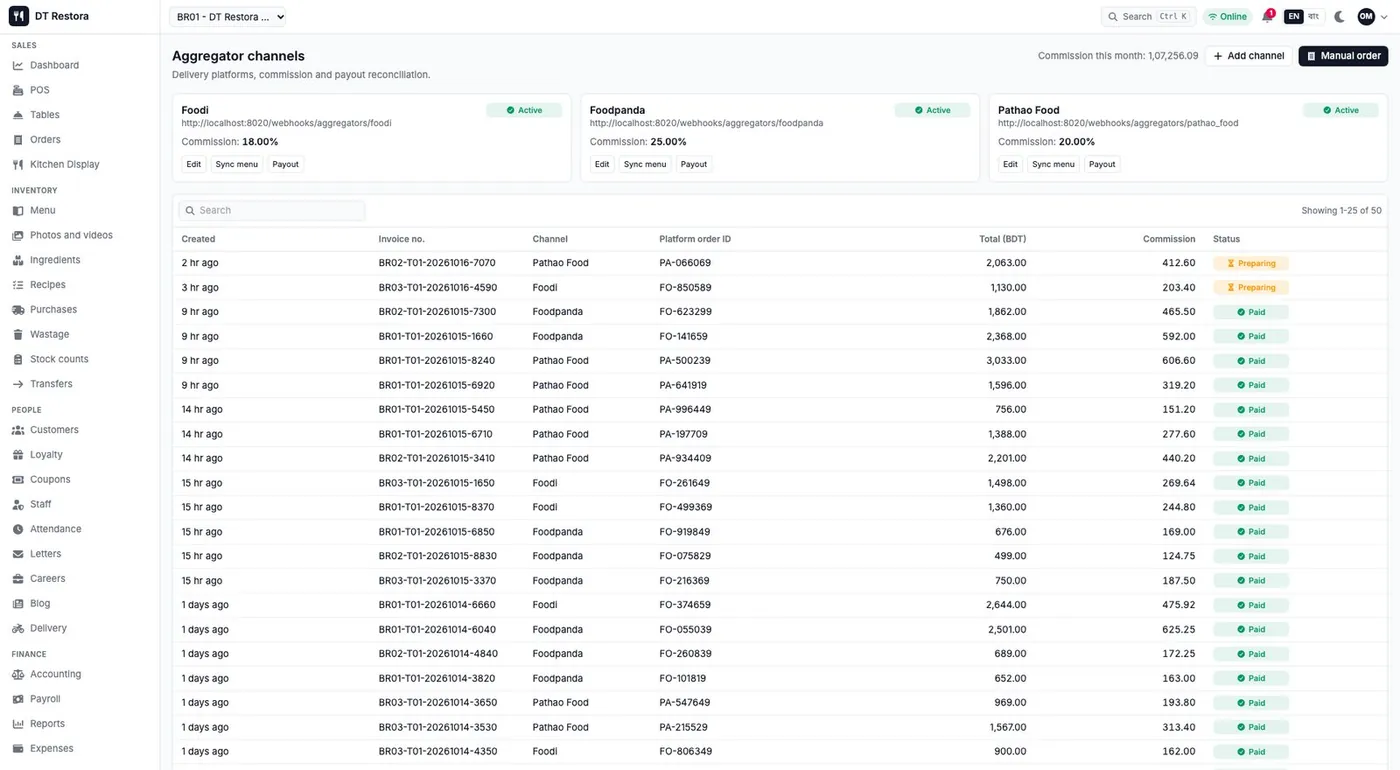
Task: Click the Attendance clock icon
Action: (18, 529)
